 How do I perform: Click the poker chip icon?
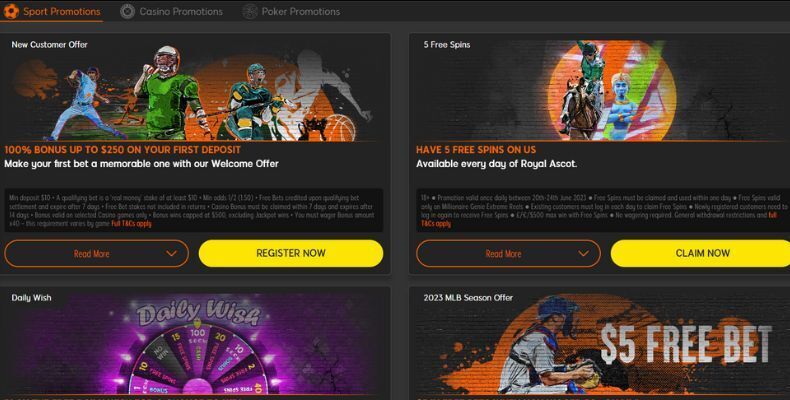click(250, 11)
